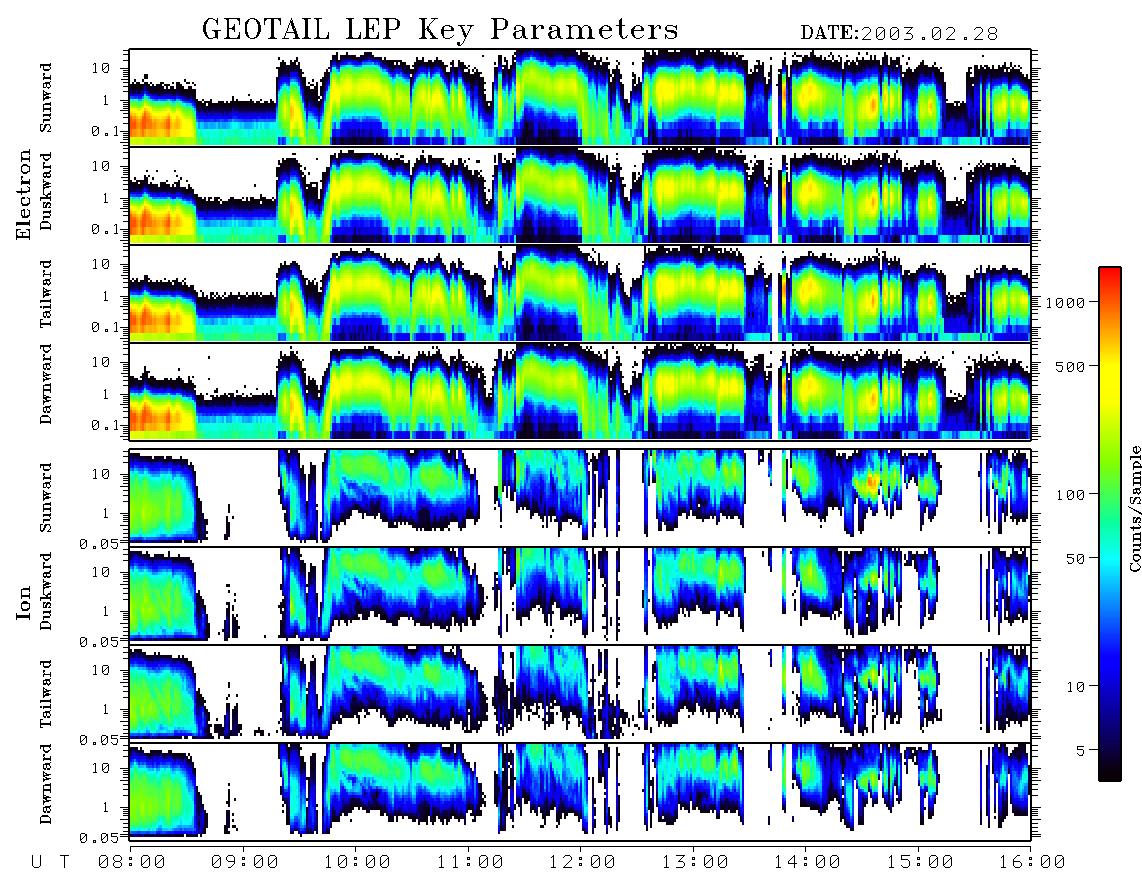Open the Electron Duskward spectrogram panel
Viewport: 1142px width, 880px height.
(x=580, y=195)
